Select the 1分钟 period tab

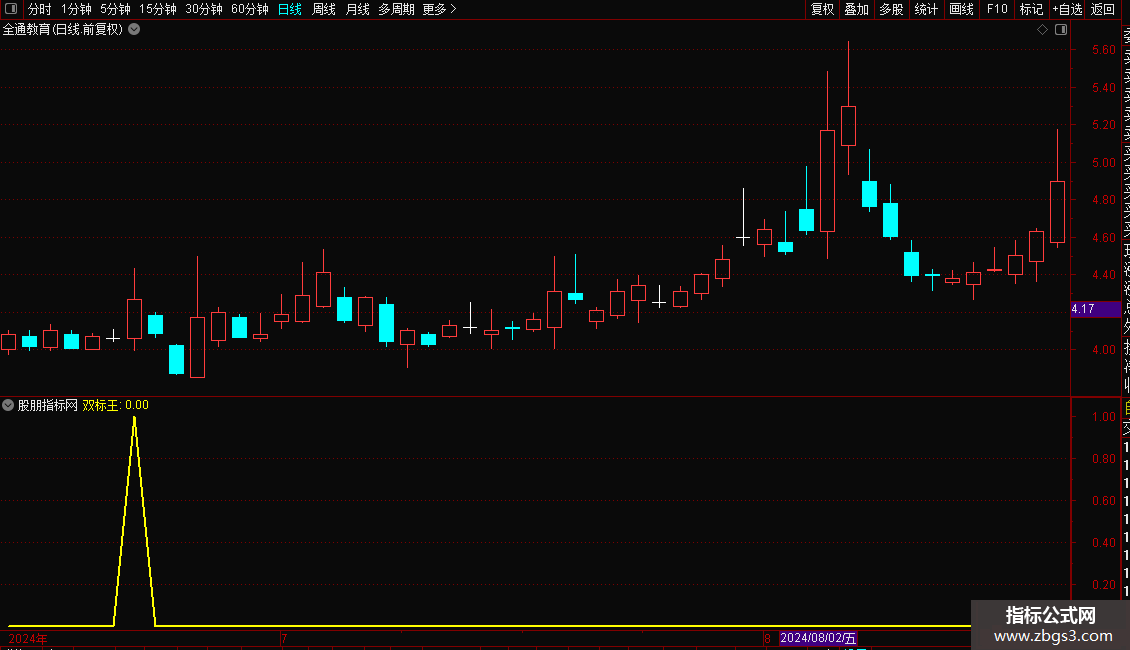(x=76, y=9)
